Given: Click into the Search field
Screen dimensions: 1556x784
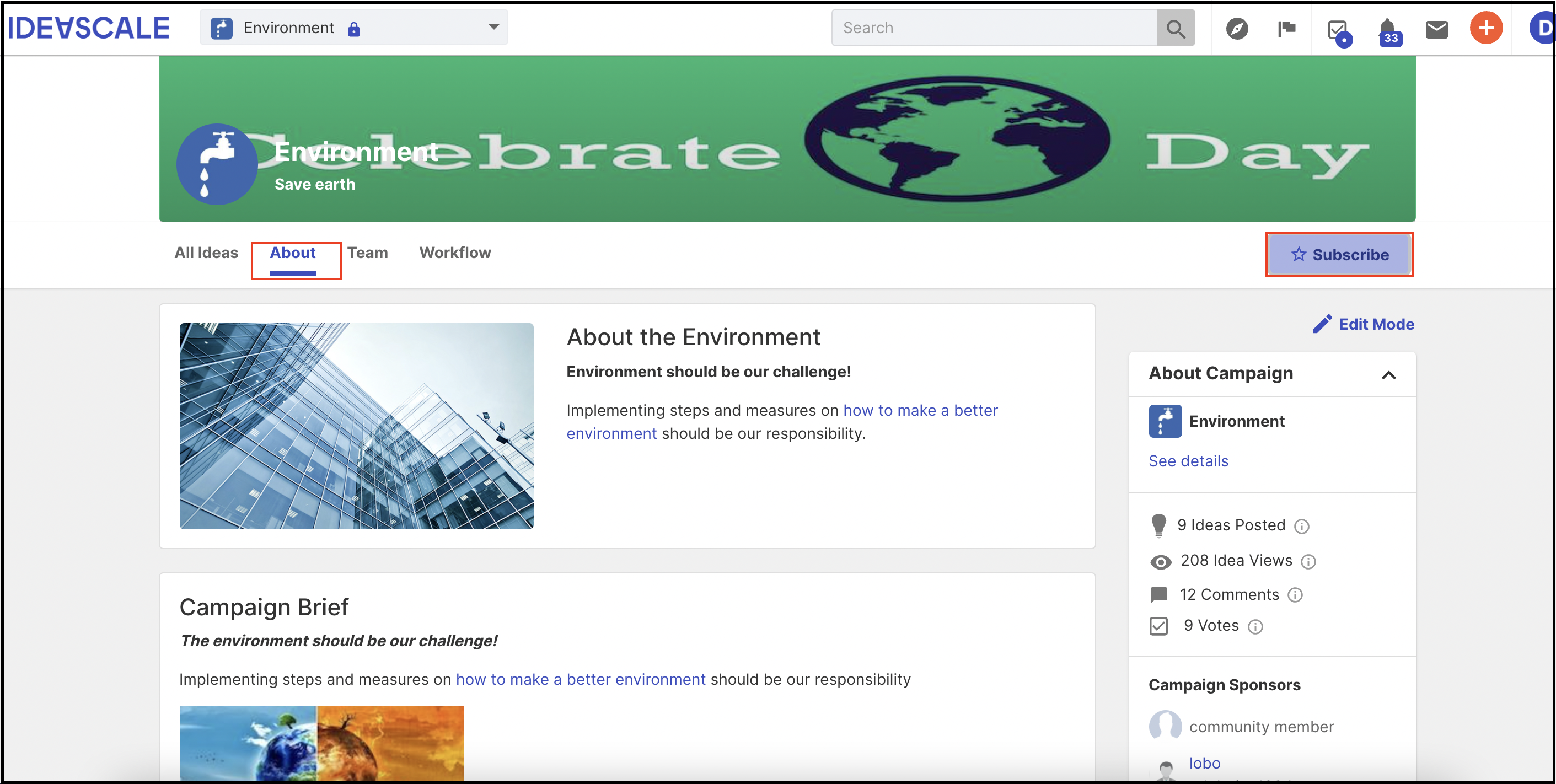Looking at the screenshot, I should [994, 28].
